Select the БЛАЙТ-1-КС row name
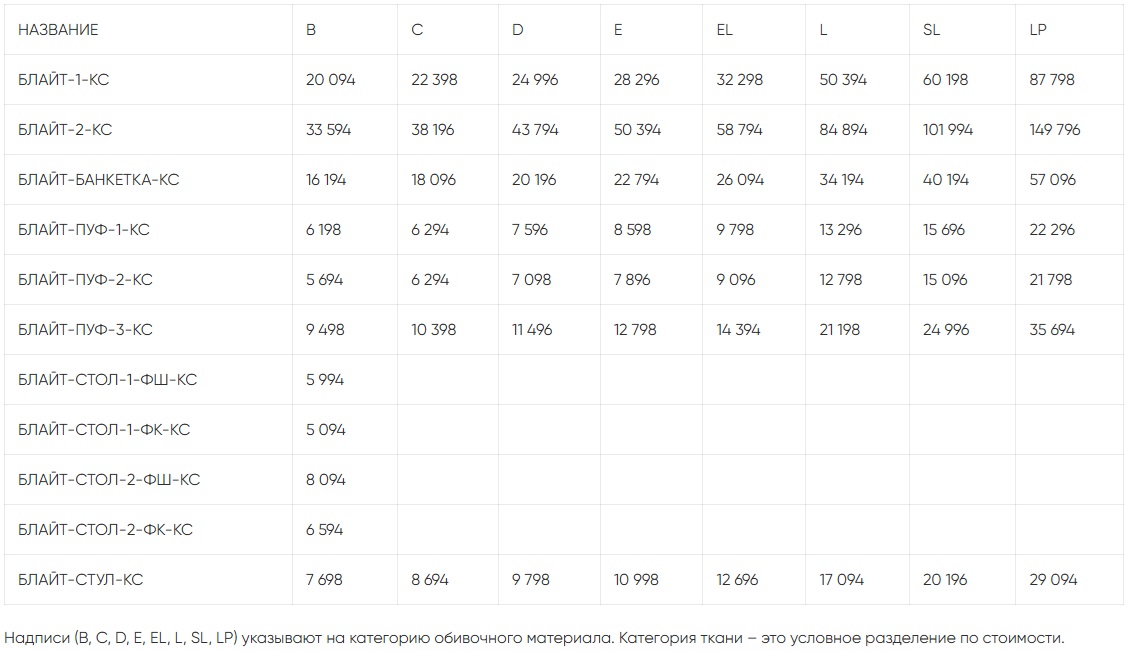The height and width of the screenshot is (651, 1130). pos(64,80)
